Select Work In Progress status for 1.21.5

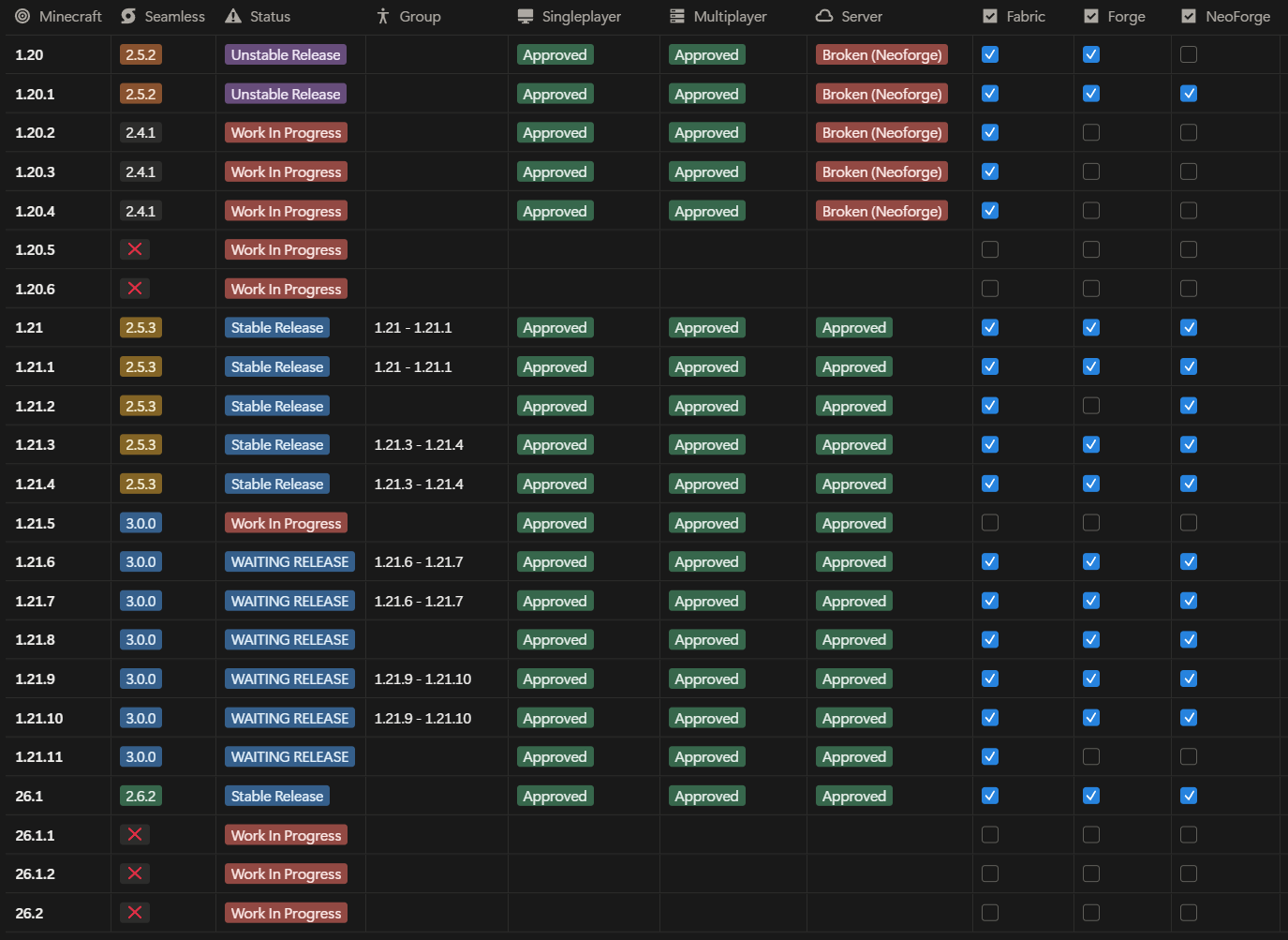(286, 523)
